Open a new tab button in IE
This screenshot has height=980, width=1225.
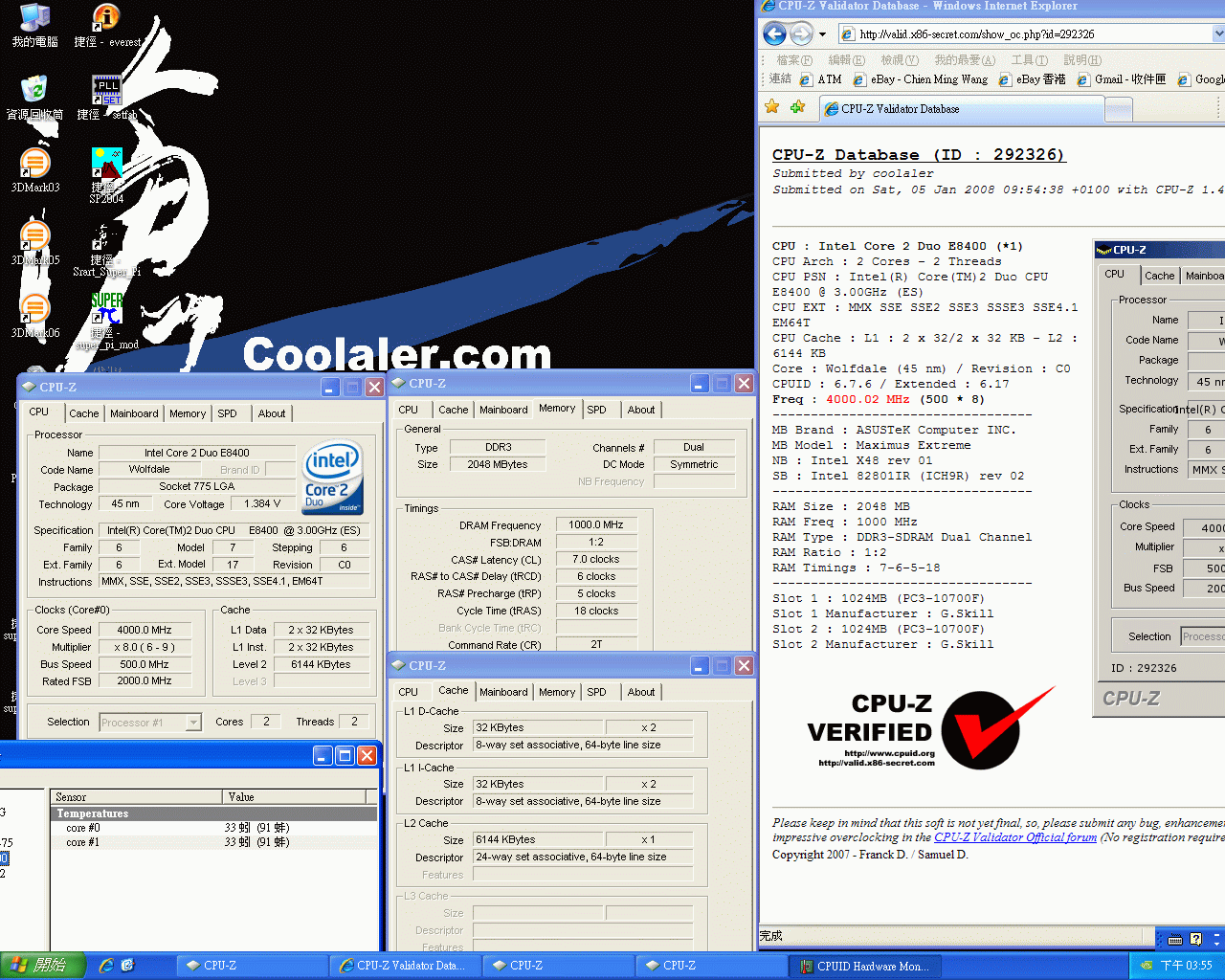pyautogui.click(x=1119, y=110)
